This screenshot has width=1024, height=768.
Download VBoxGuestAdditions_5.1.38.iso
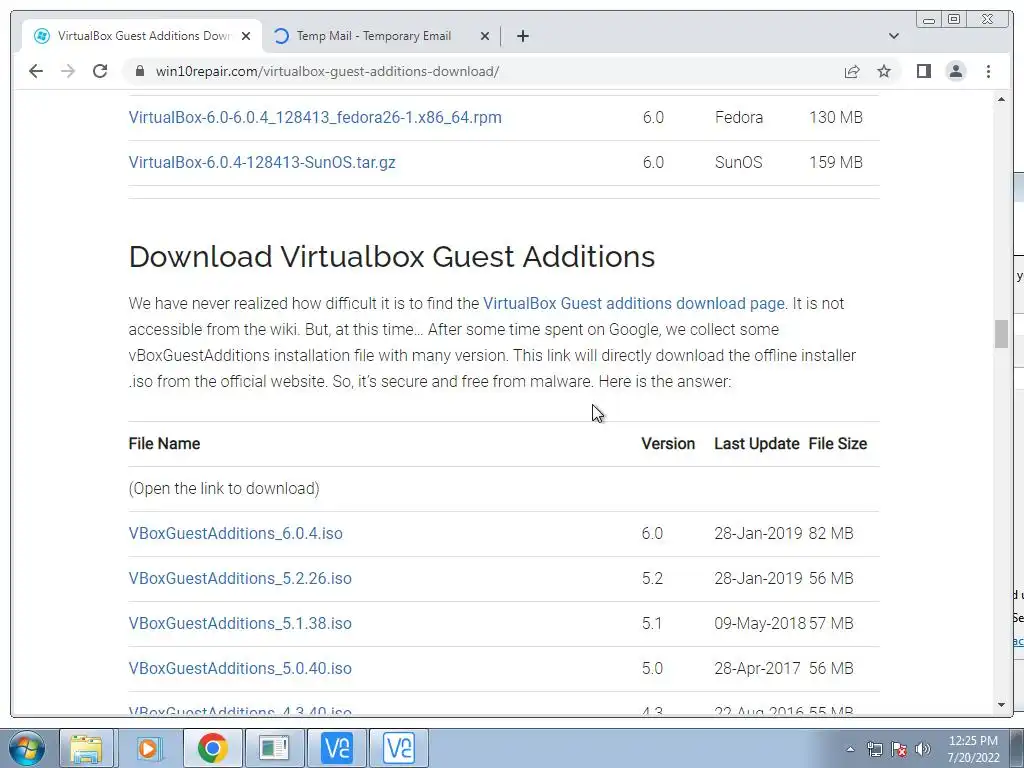point(240,624)
